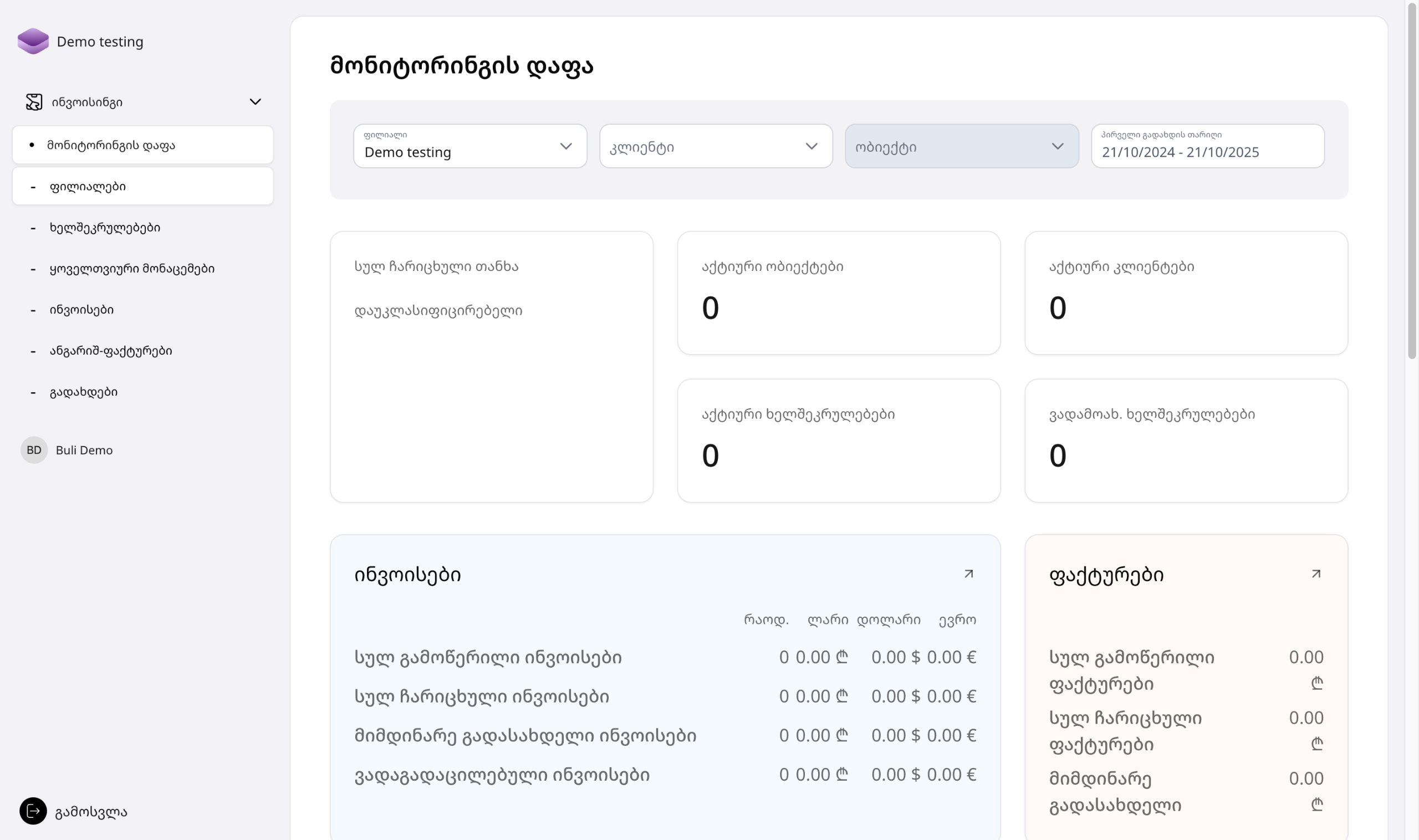Image resolution: width=1419 pixels, height=840 pixels.
Task: Click the logout arrow icon at bottom
Action: [x=33, y=811]
